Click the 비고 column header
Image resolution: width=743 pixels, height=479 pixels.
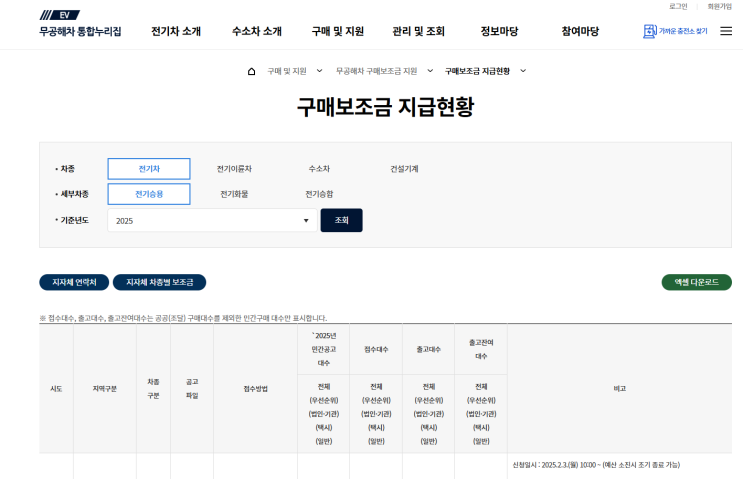pyautogui.click(x=620, y=389)
